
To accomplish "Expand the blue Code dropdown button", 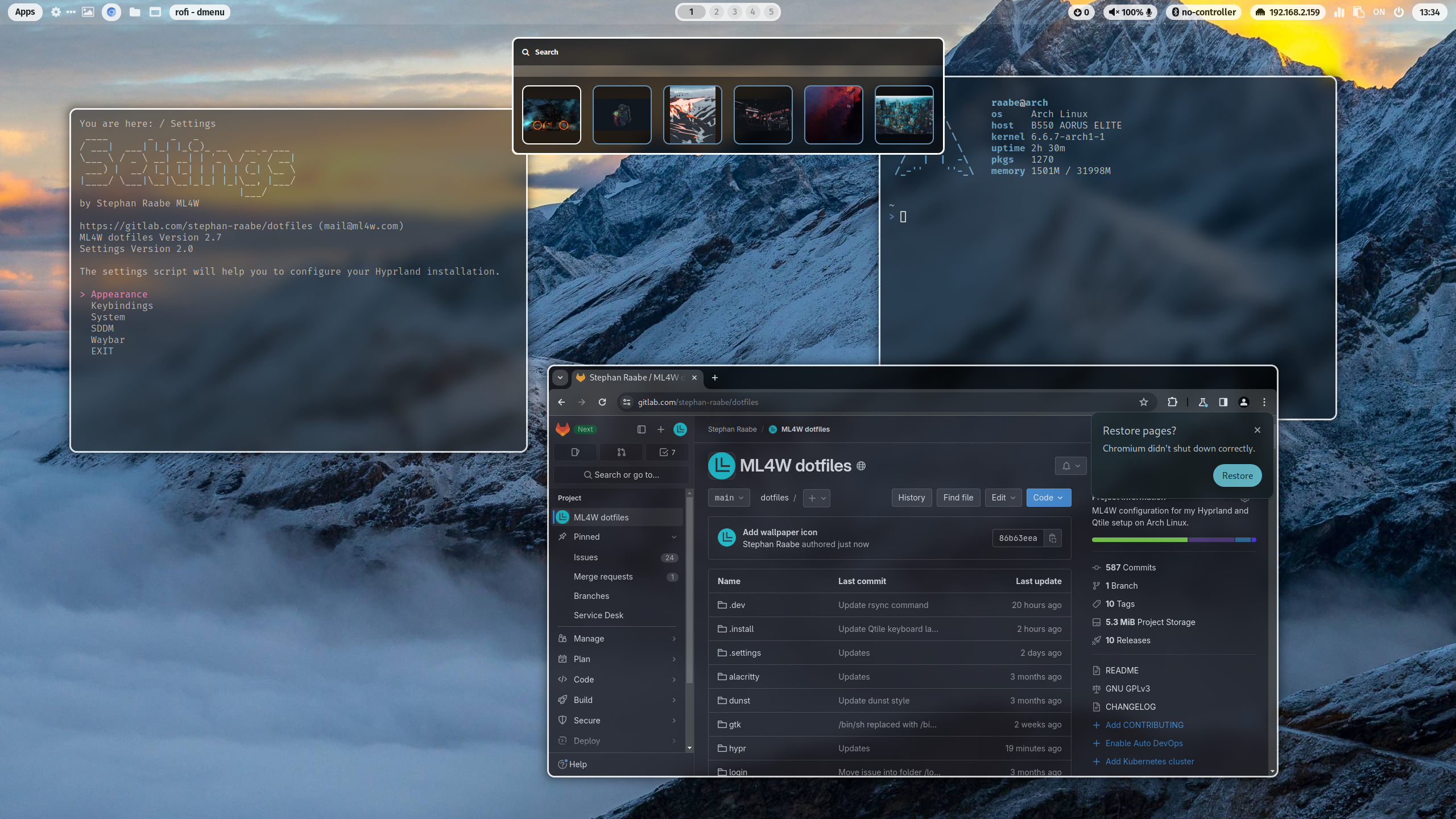I will click(x=1048, y=498).
